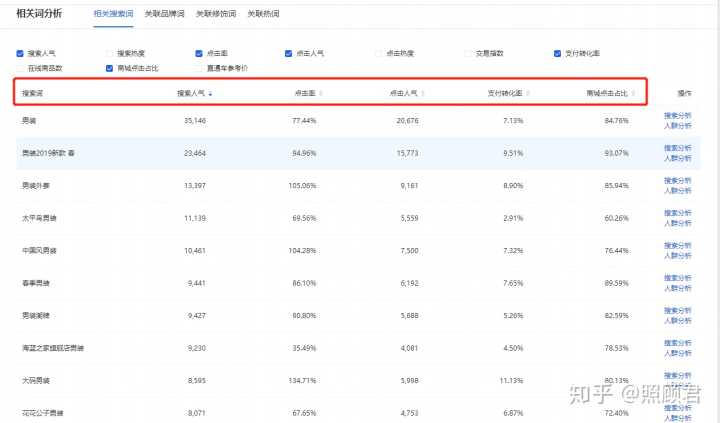Viewport: 720px width, 423px height.
Task: Click 搜索分析 link for 太平鸟男装
Action: tap(677, 213)
